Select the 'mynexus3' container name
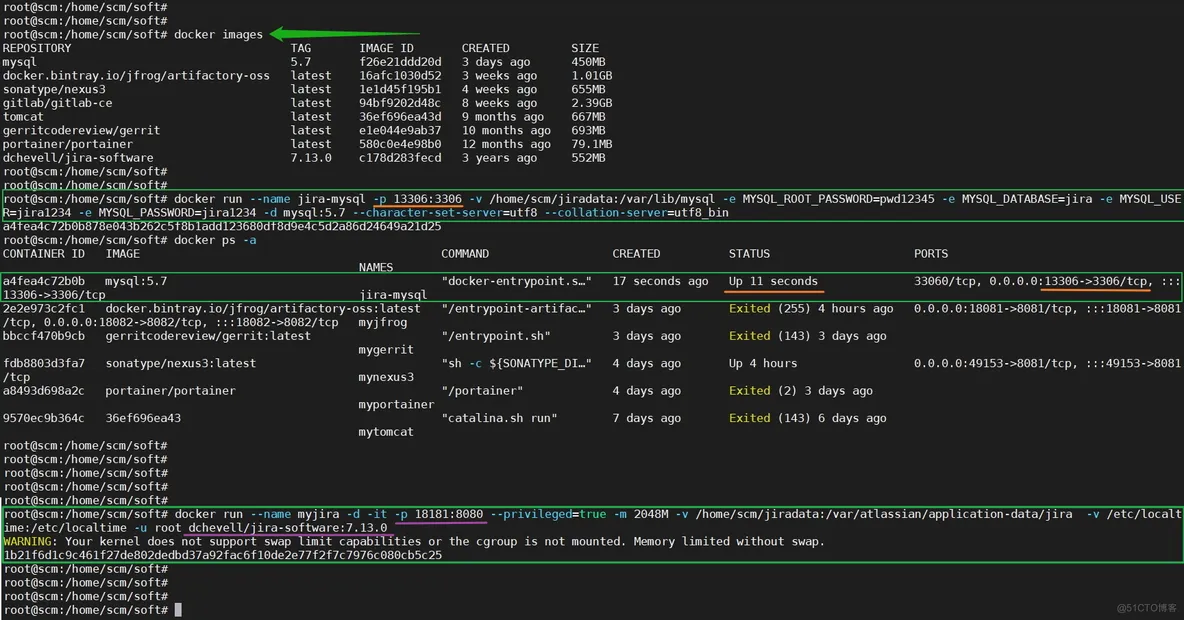This screenshot has width=1184, height=620. [x=386, y=377]
